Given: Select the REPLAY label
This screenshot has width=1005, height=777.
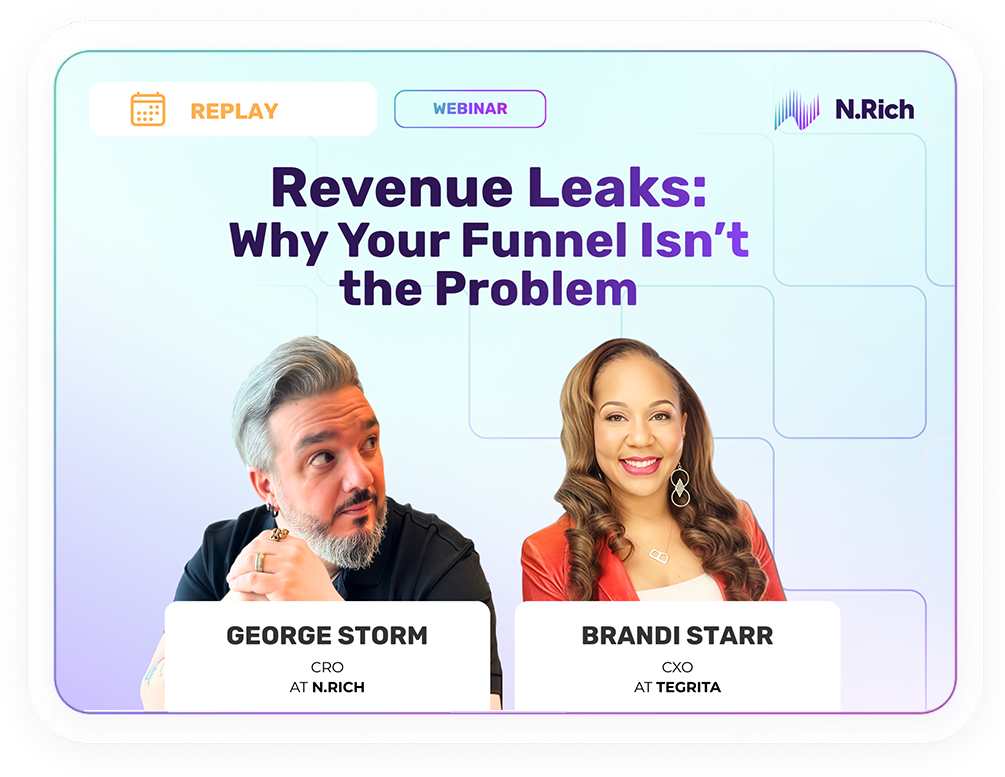Looking at the screenshot, I should click(x=235, y=111).
